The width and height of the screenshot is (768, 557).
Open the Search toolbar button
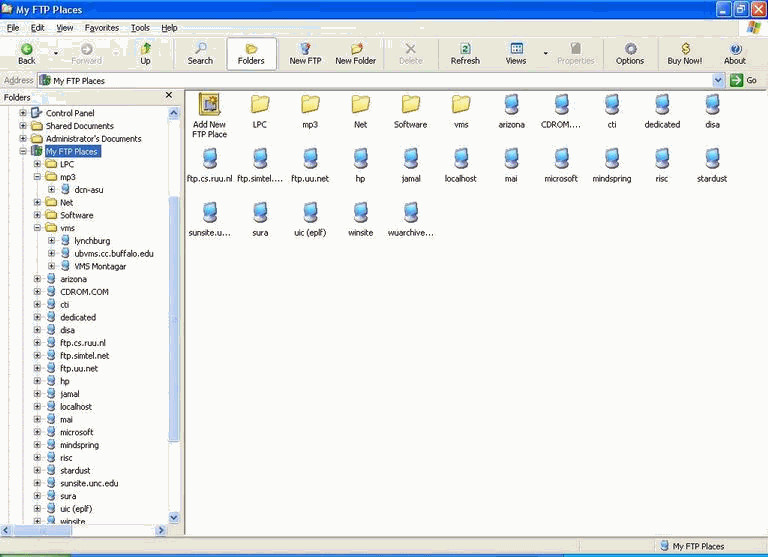[200, 54]
